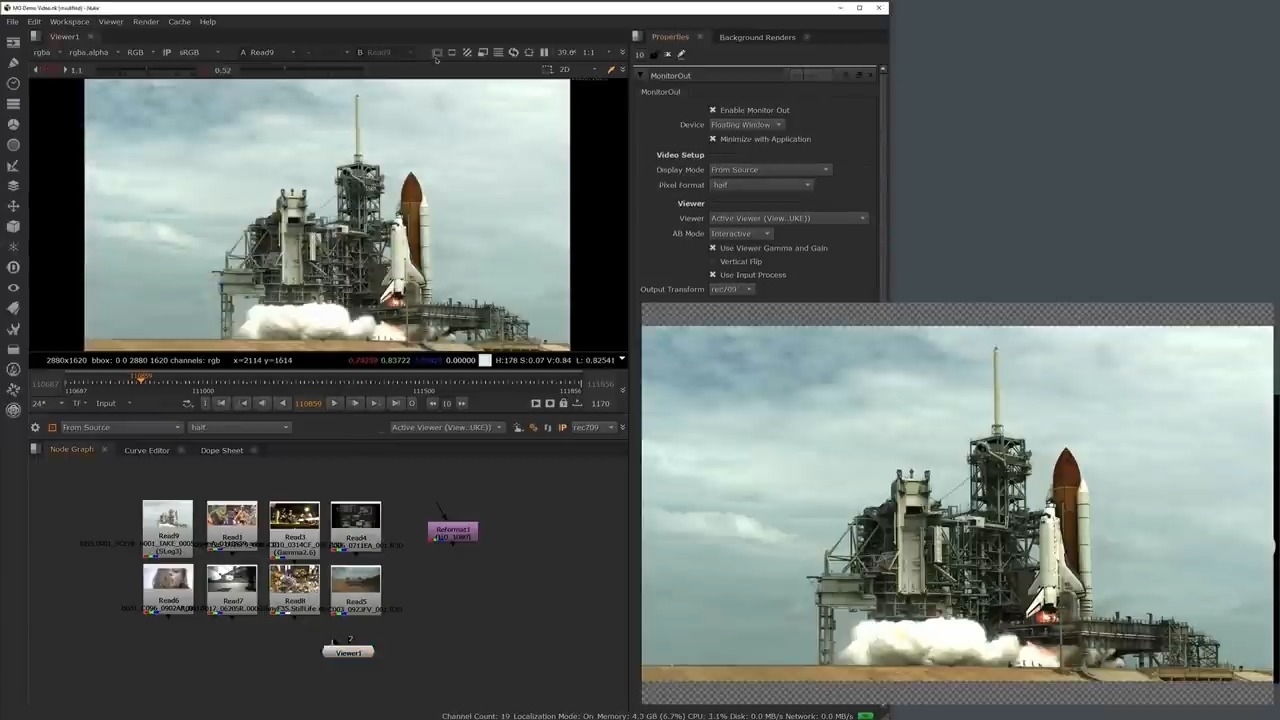Disable the Enable Monitor Out checkbox
This screenshot has height=720, width=1280.
click(x=713, y=110)
